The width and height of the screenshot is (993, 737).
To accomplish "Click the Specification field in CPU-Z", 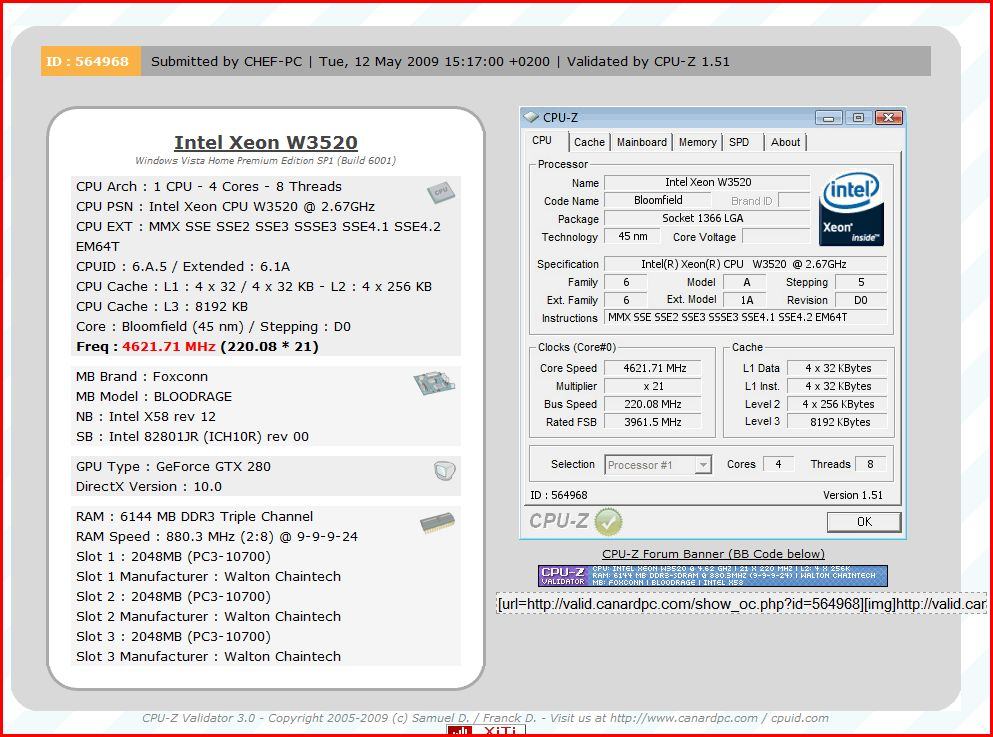I will point(746,264).
